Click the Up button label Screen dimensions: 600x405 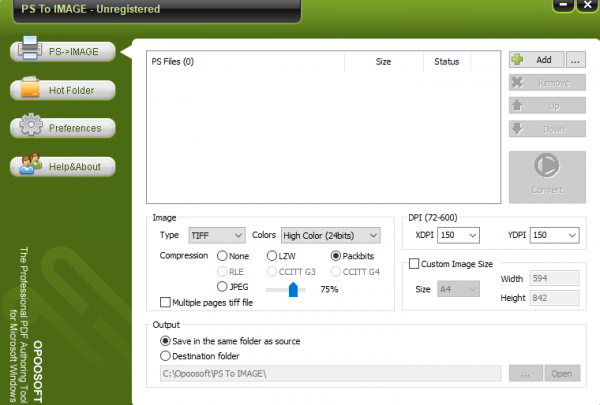point(554,106)
